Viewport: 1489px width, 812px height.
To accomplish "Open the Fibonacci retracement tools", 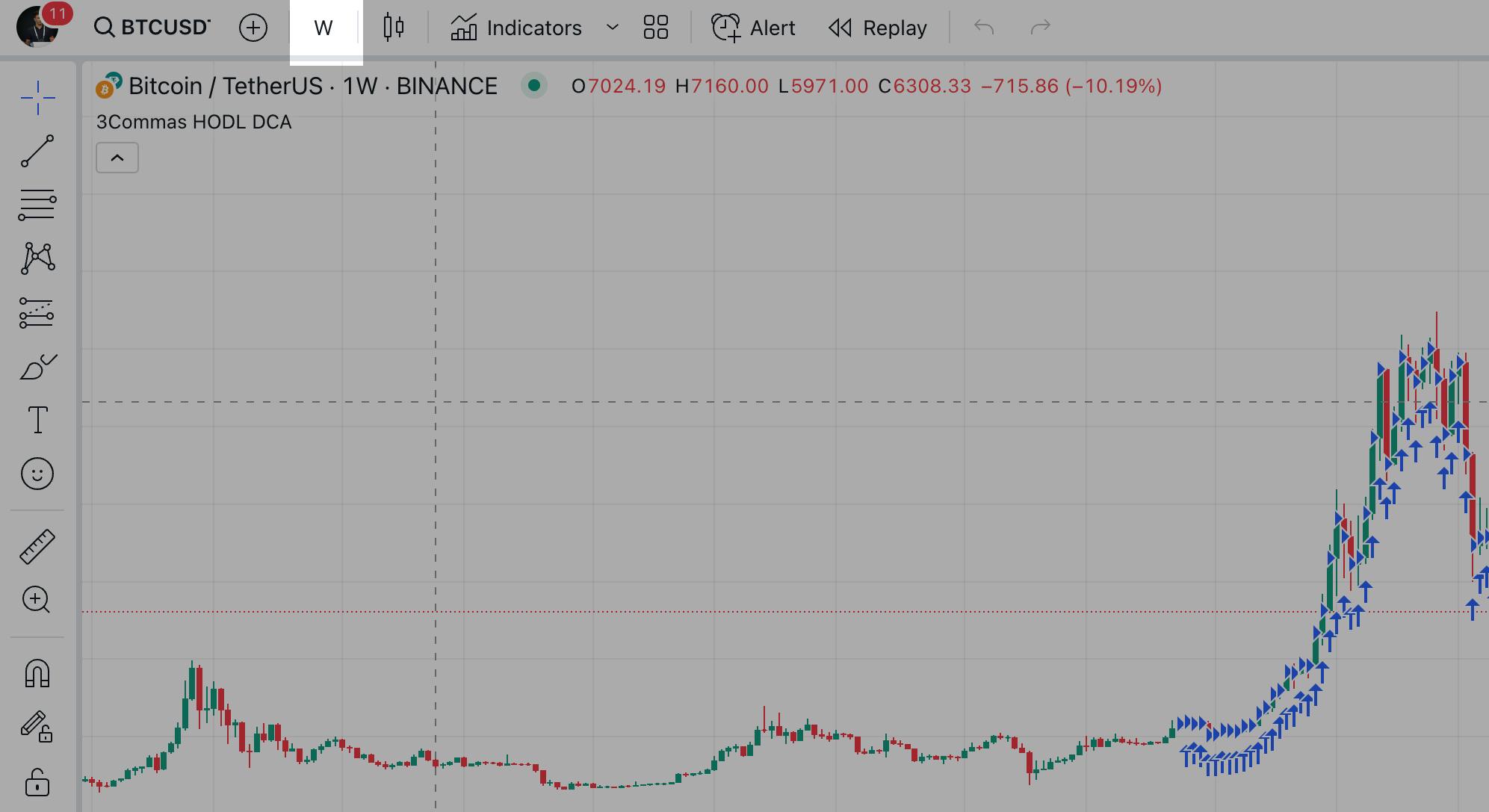I will click(x=37, y=205).
